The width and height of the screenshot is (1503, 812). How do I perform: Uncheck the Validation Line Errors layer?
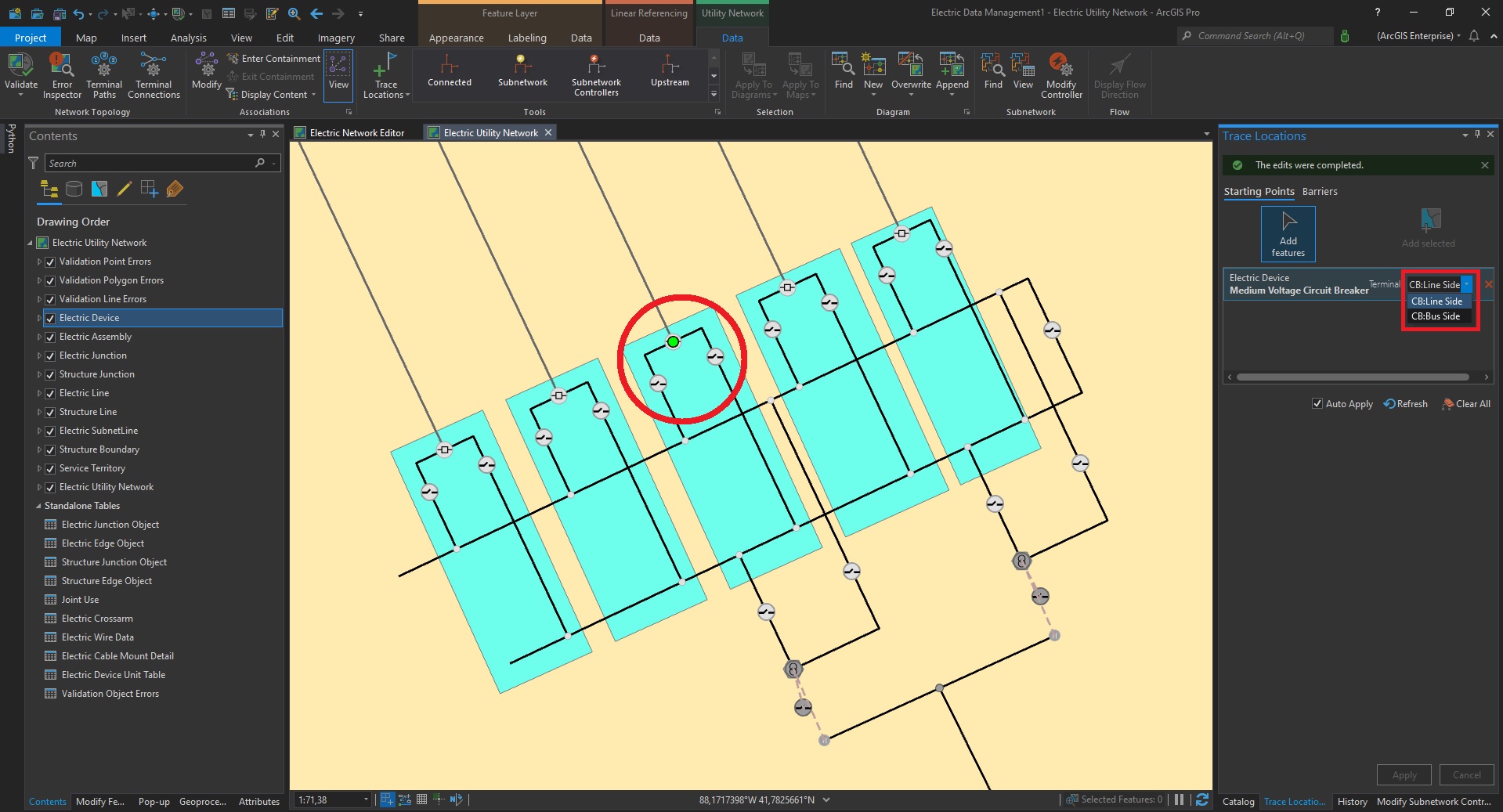tap(50, 299)
